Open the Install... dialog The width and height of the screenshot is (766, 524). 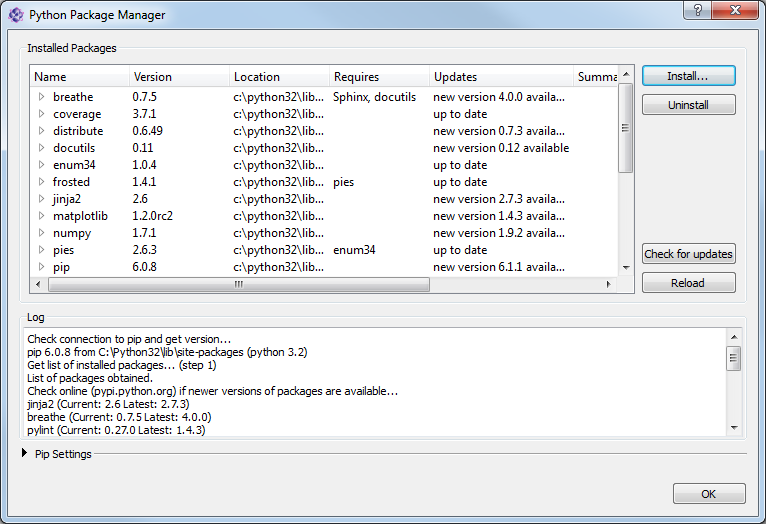tap(688, 76)
